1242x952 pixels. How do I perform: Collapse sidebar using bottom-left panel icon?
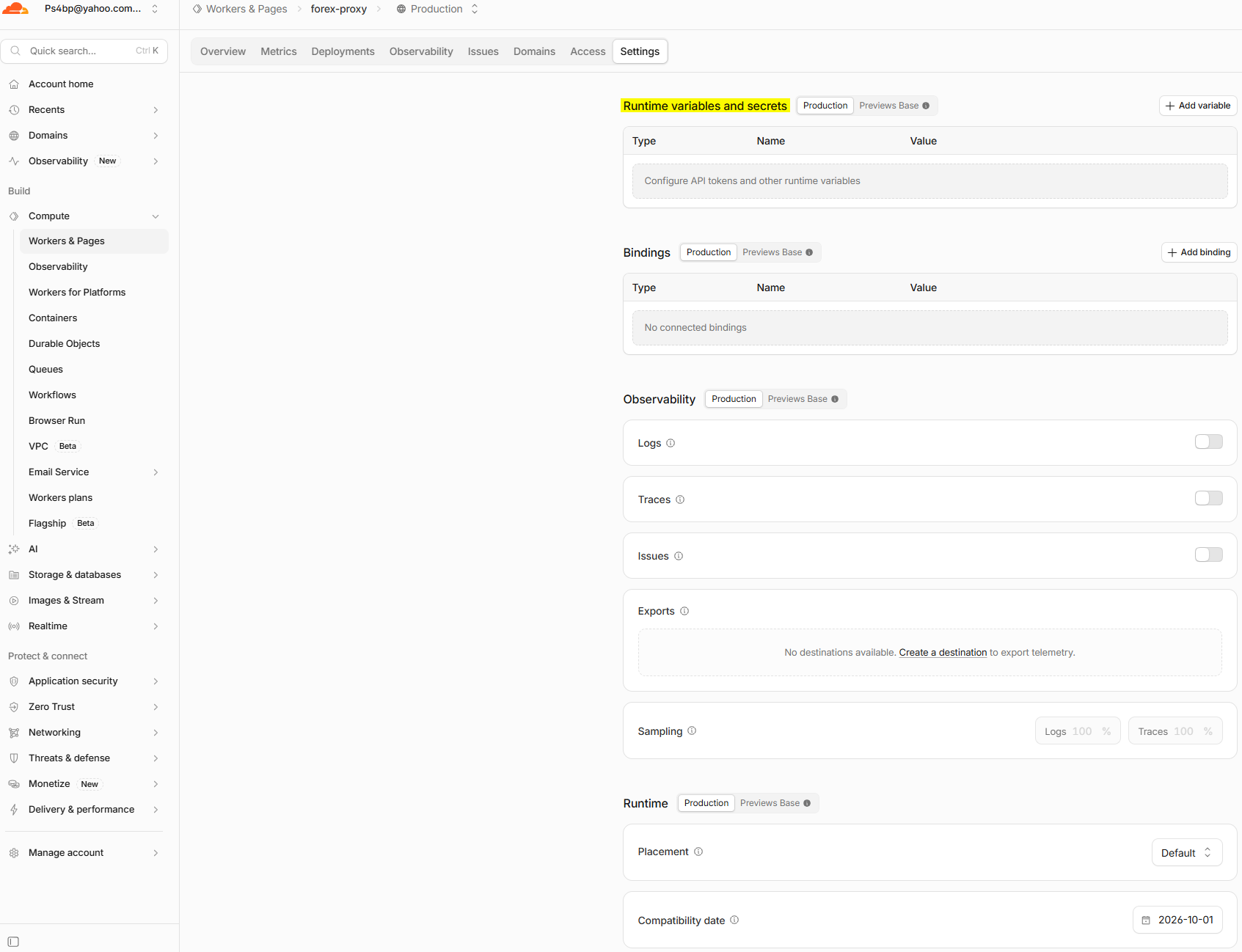point(13,942)
